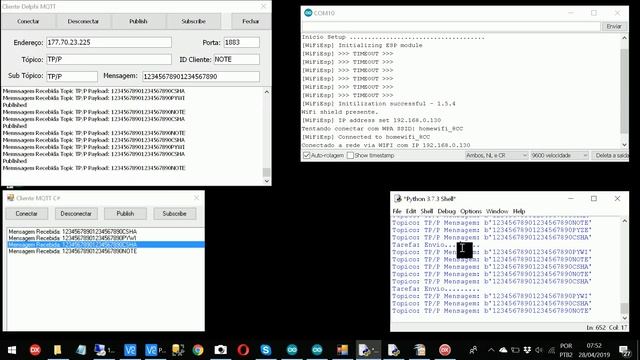Click the 'WiFi shield presente.' line in COM10
640x360 pixels.
point(340,112)
